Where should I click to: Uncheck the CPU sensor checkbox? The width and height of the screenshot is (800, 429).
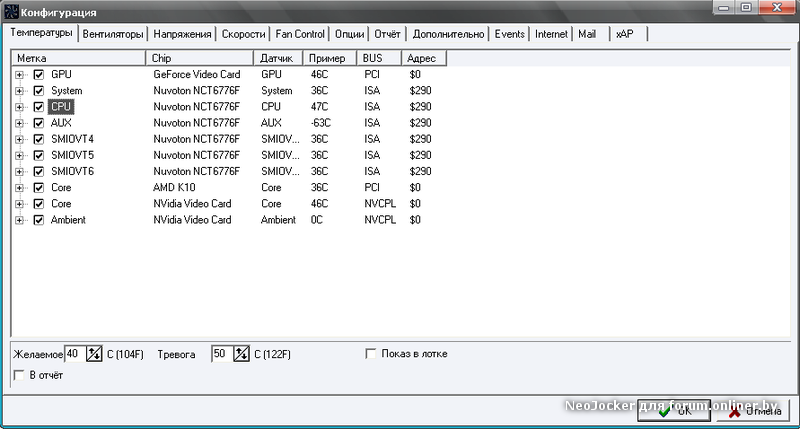39,107
